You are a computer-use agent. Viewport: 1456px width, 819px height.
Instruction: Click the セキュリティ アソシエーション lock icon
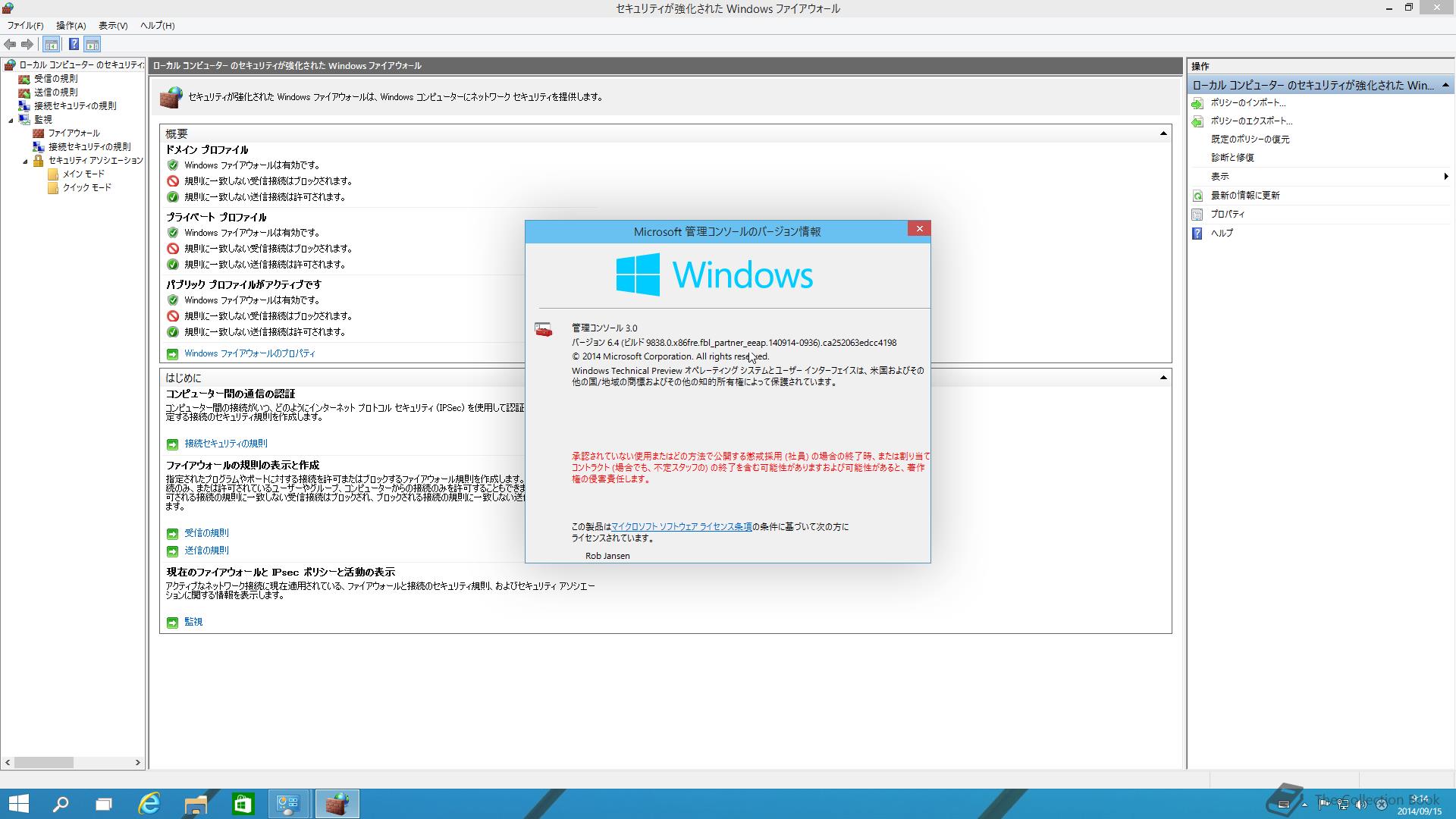pos(39,161)
